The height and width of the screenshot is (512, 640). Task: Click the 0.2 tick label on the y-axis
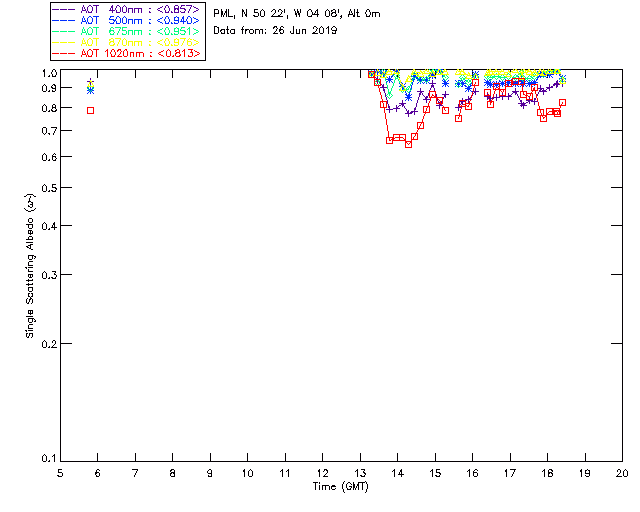click(49, 344)
